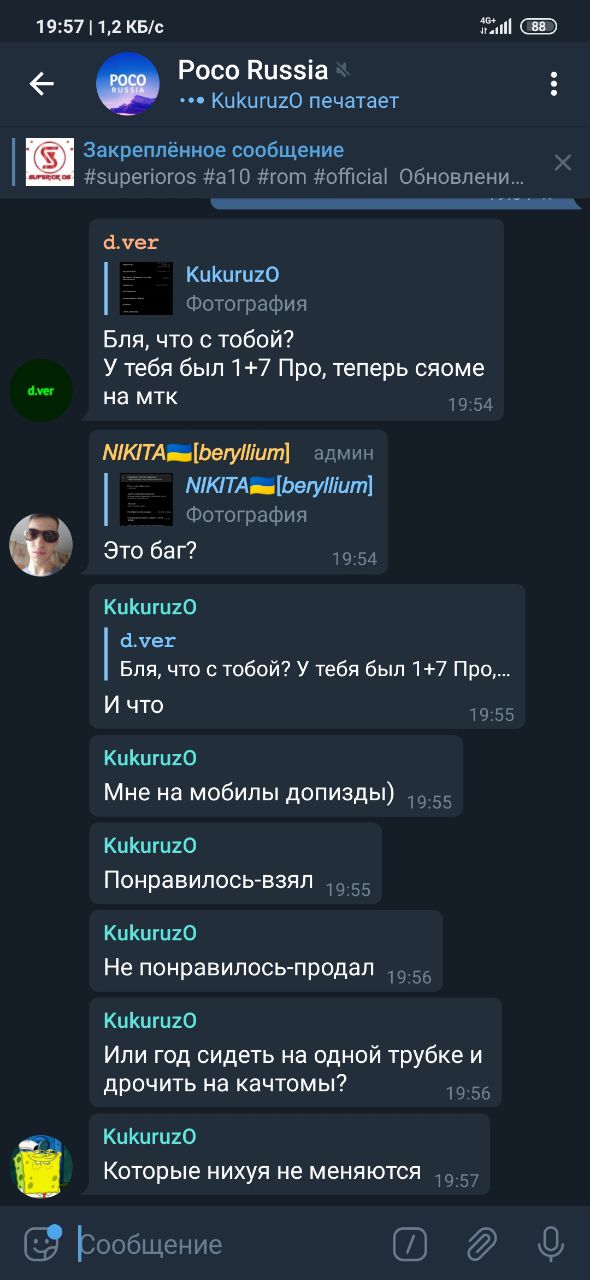
Task: Open KukuruzO's SpongeBob avatar
Action: (x=41, y=1166)
